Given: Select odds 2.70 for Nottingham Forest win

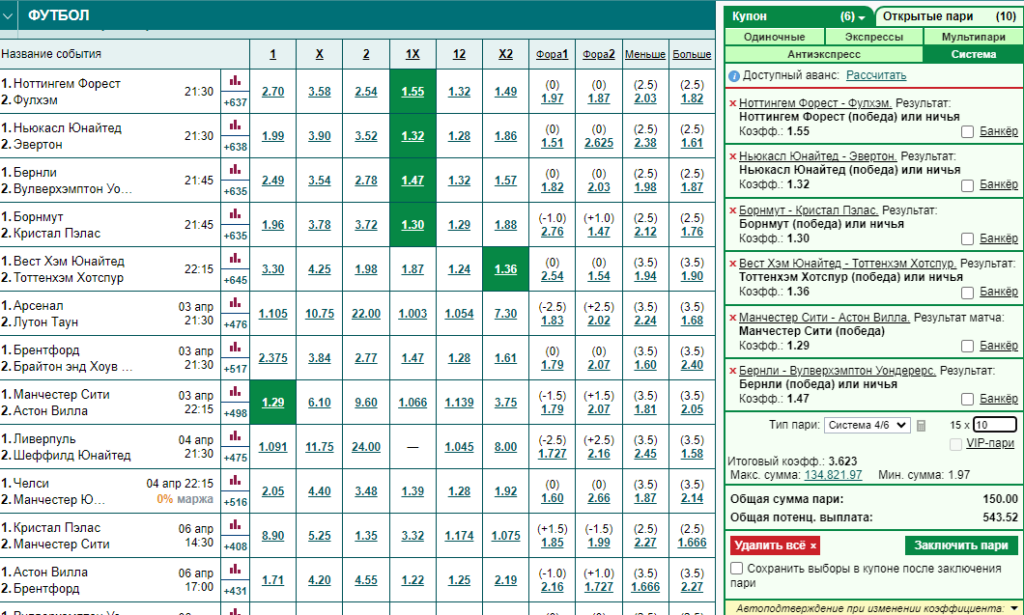Looking at the screenshot, I should (272, 91).
